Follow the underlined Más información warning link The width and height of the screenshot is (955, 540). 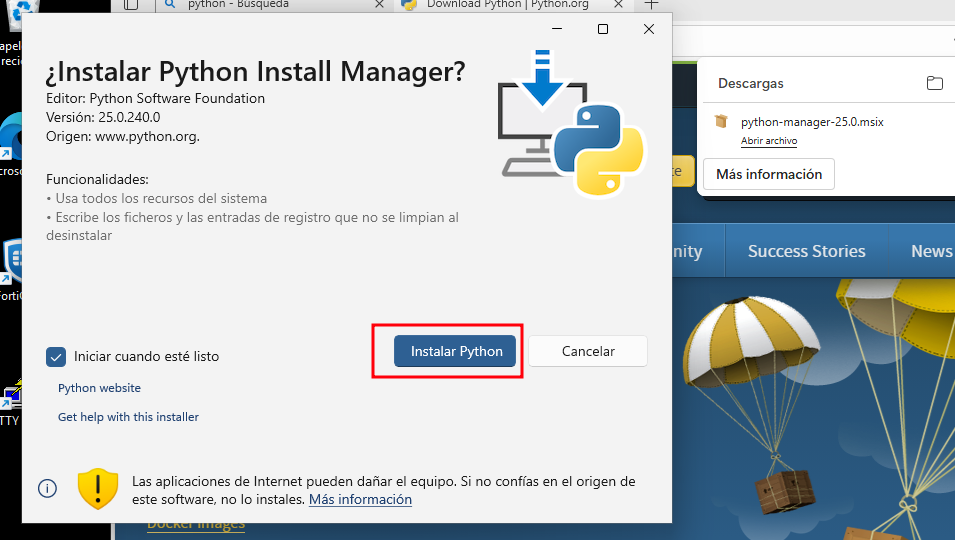pyautogui.click(x=360, y=499)
